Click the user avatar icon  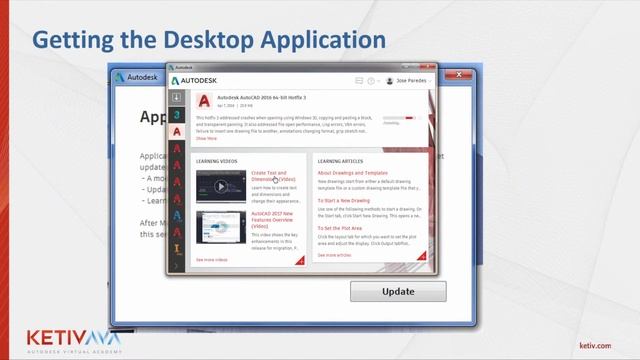coord(389,81)
